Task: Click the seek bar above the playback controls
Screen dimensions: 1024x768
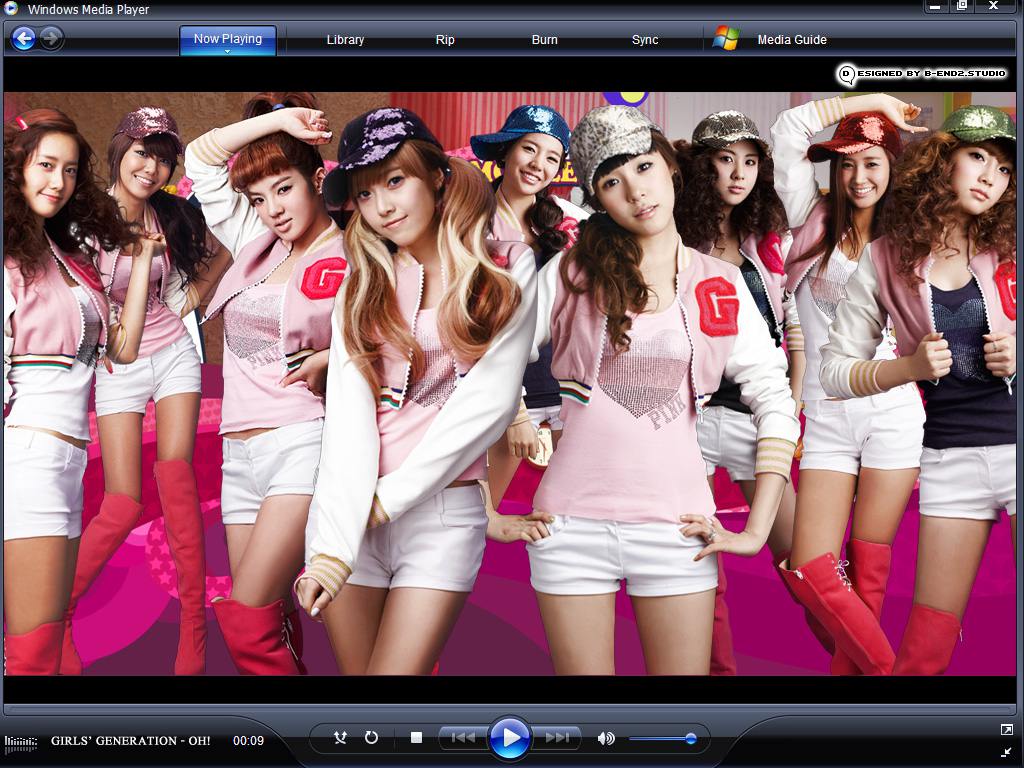Action: click(x=509, y=708)
